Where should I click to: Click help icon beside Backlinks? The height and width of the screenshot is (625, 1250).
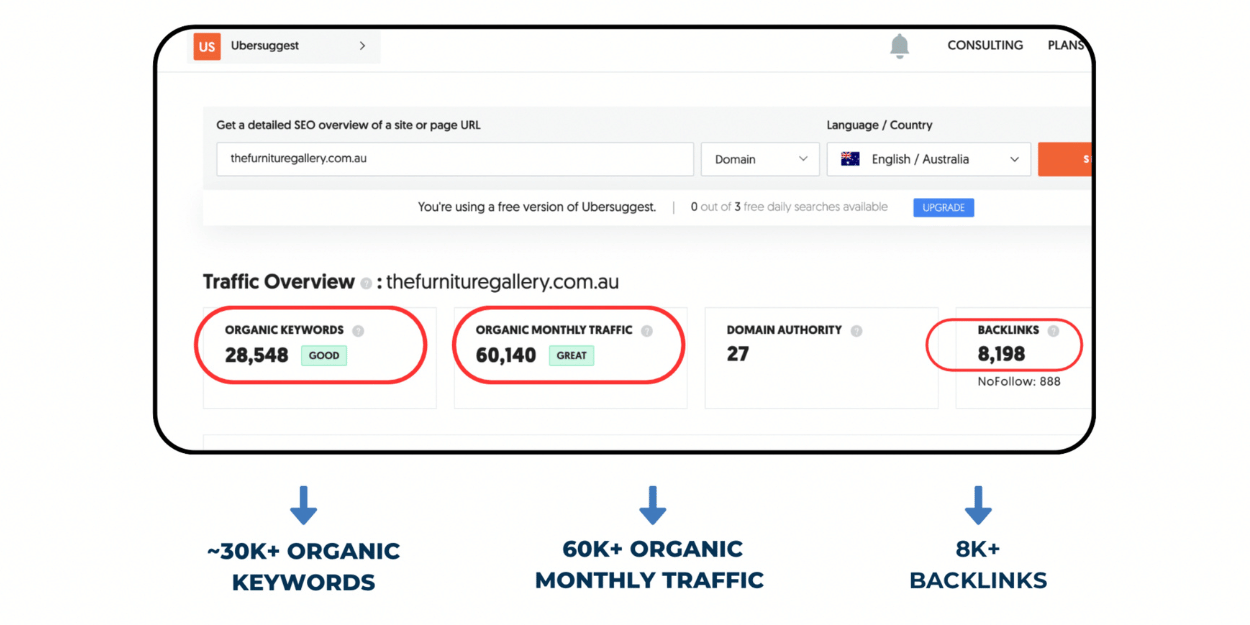click(1053, 331)
